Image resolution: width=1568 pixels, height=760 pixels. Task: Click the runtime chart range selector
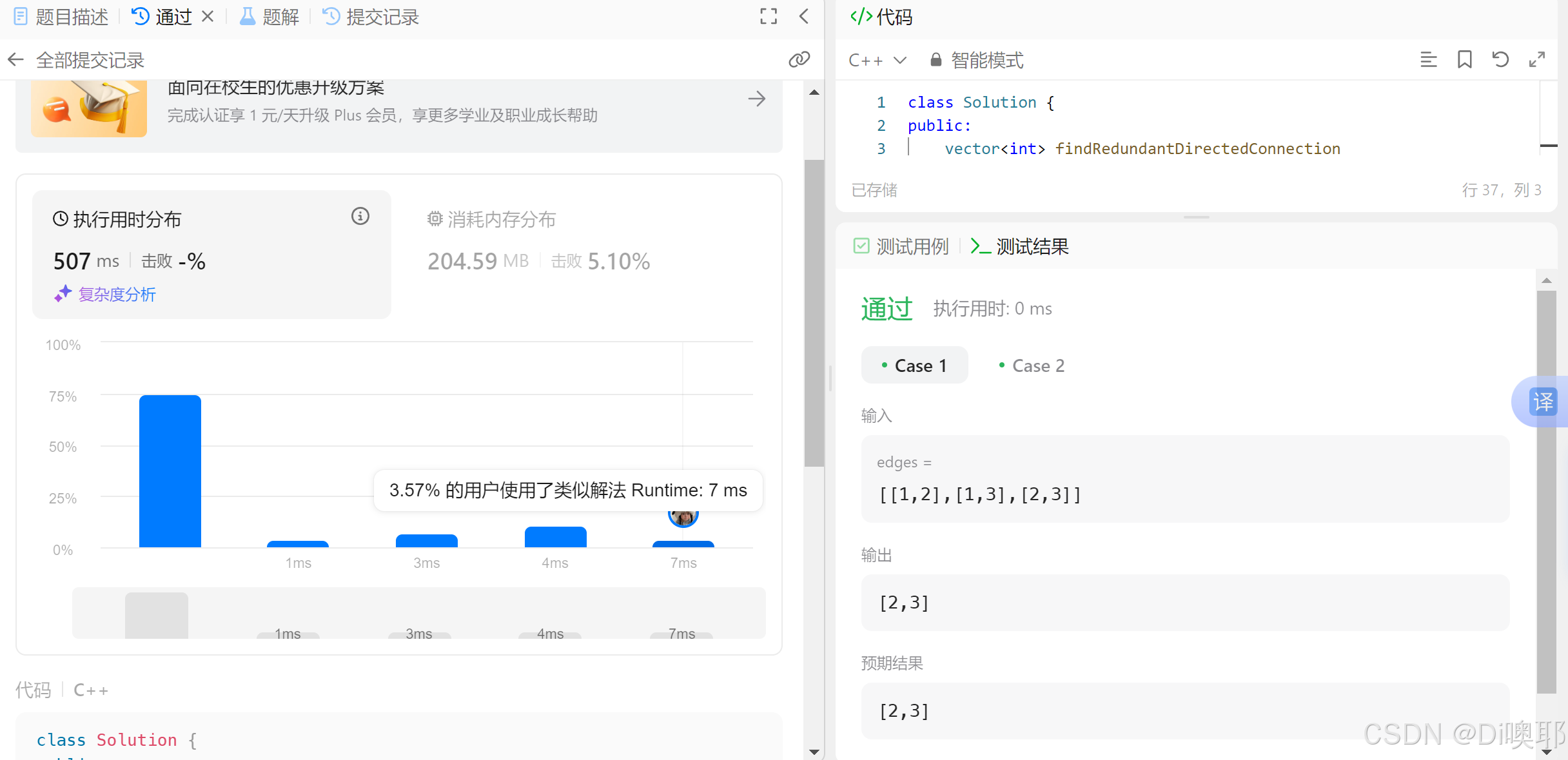click(418, 613)
